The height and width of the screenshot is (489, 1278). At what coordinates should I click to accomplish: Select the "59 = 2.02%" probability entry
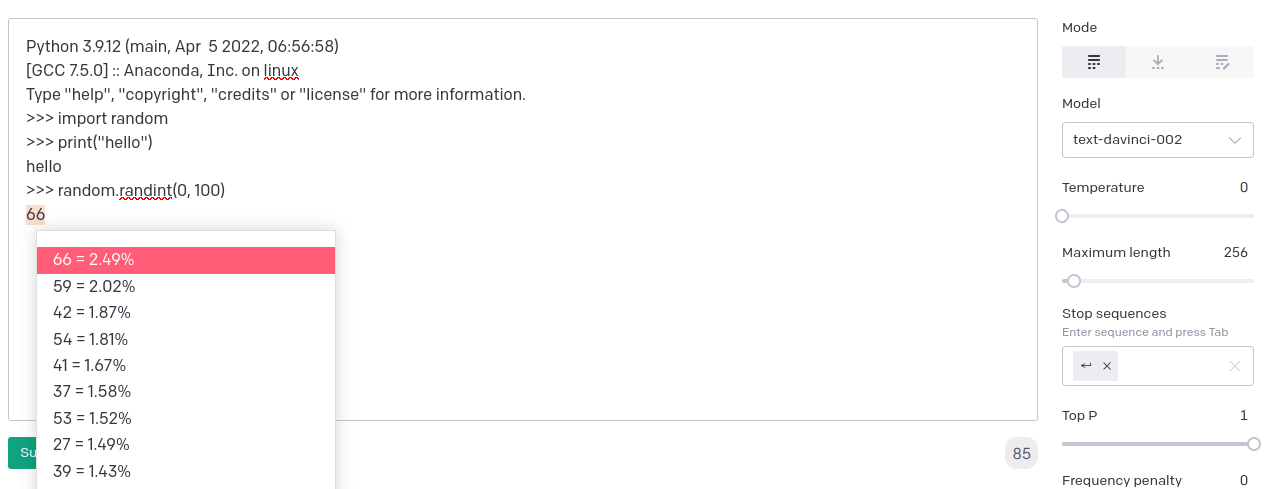pos(185,286)
